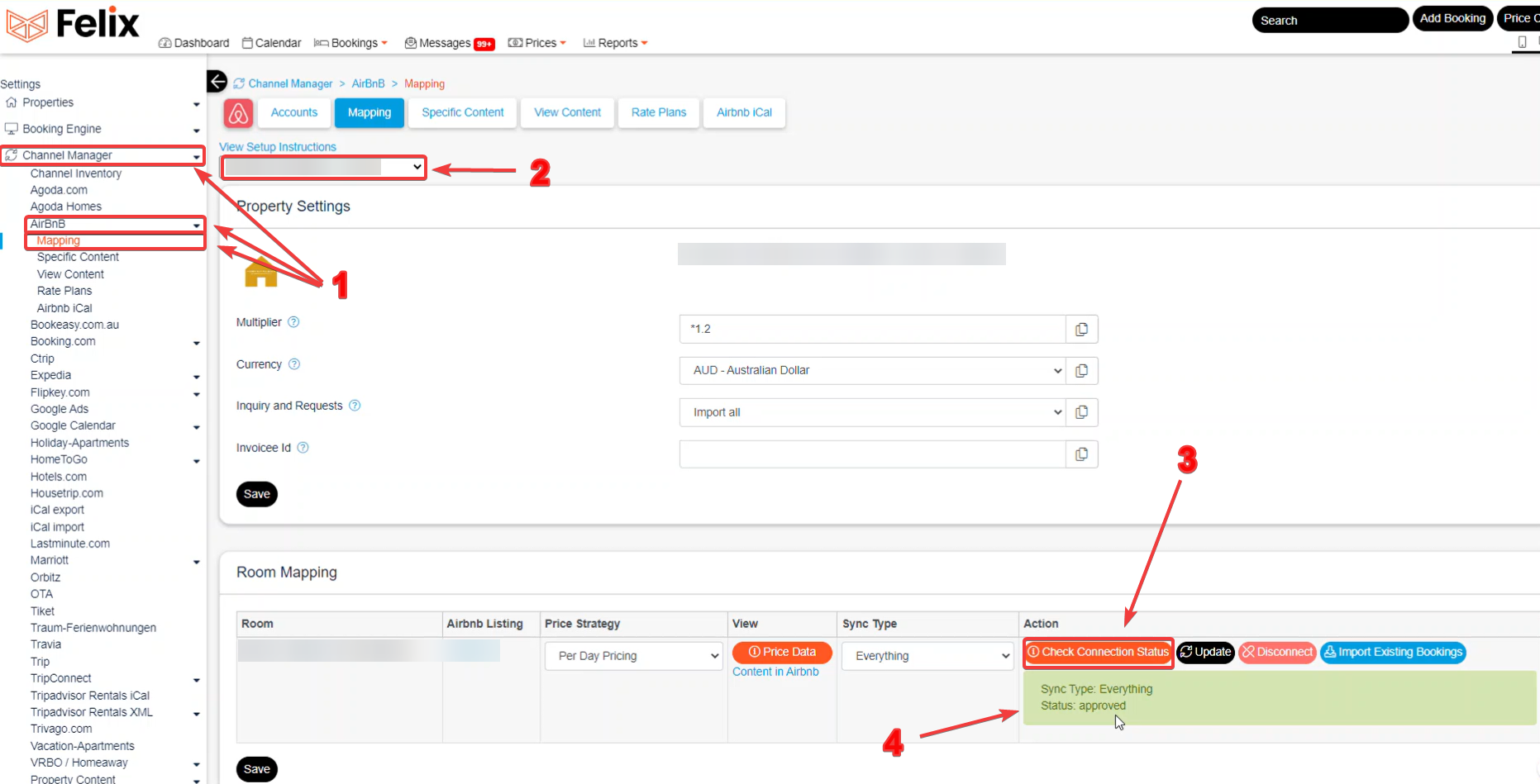Save the Property Settings
Image resolution: width=1540 pixels, height=784 pixels.
pyautogui.click(x=257, y=494)
